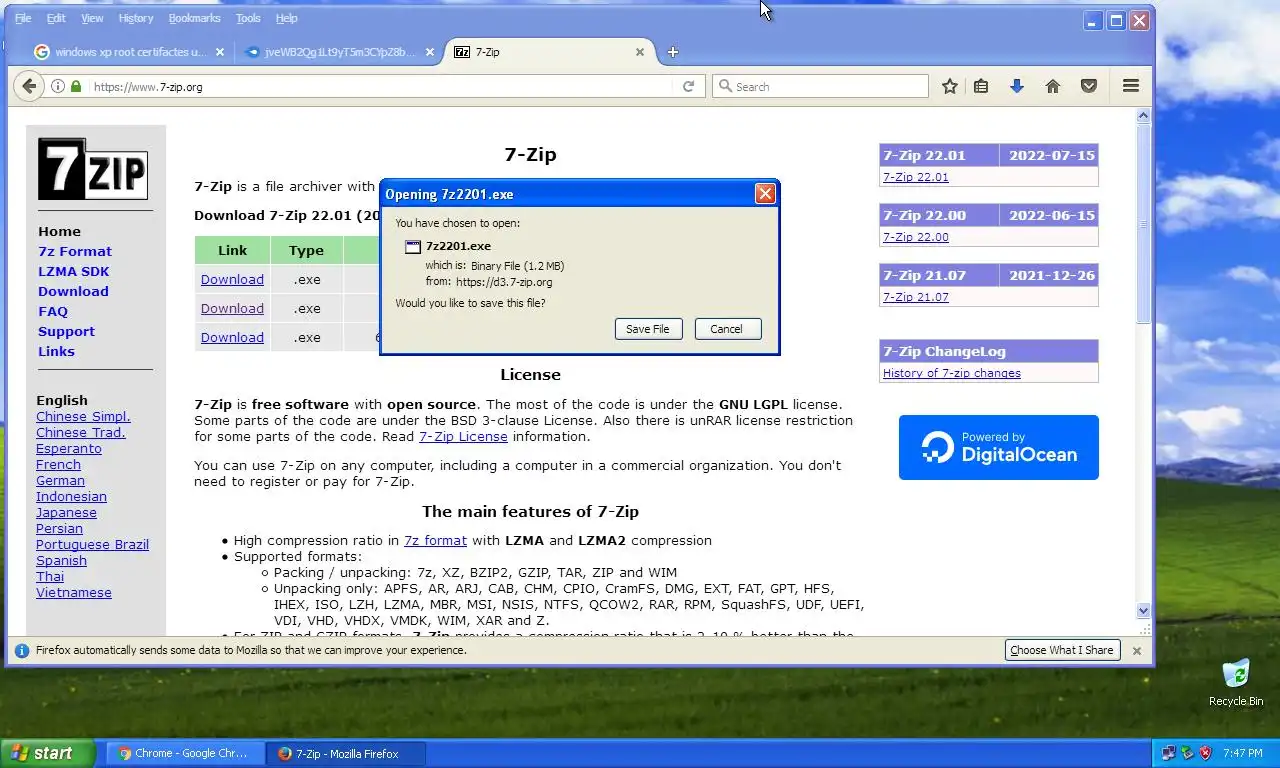Click Save File in the download dialog
Viewport: 1280px width, 768px height.
point(648,329)
